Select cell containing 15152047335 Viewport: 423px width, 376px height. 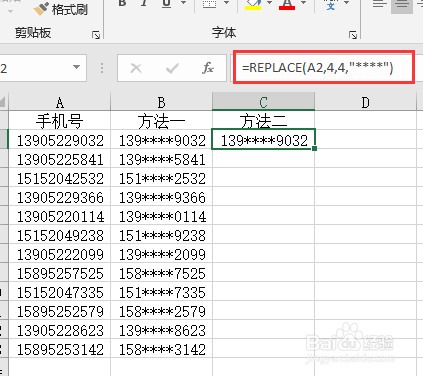click(x=60, y=292)
